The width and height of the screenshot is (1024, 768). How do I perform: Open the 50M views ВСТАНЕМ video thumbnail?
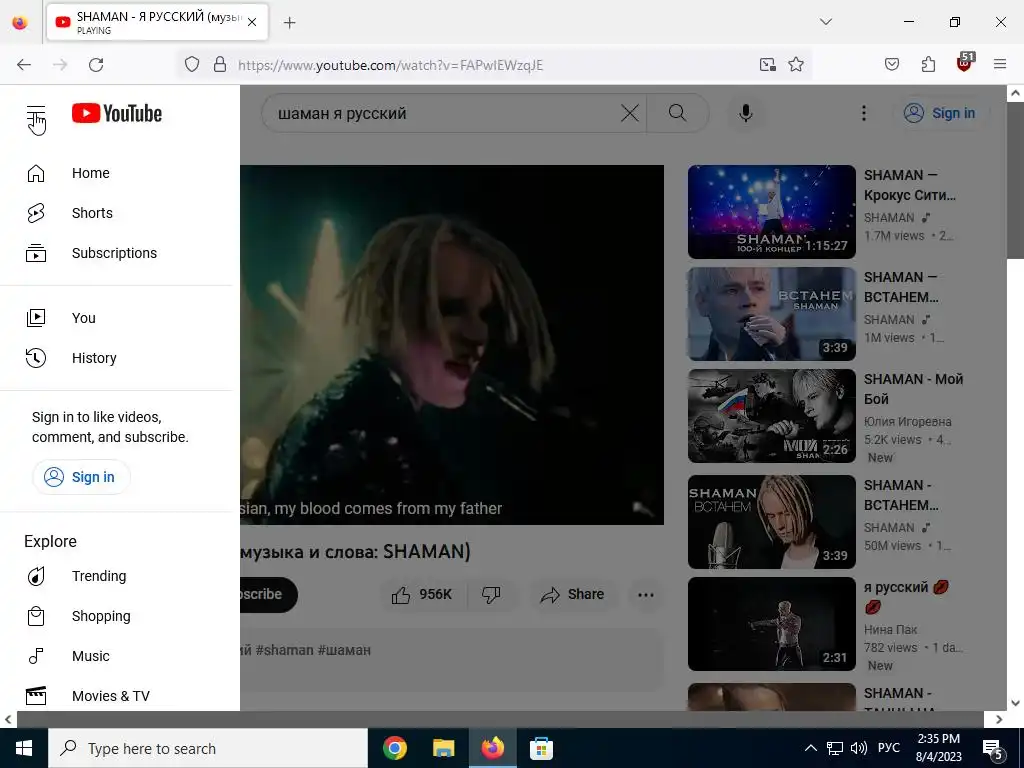771,522
